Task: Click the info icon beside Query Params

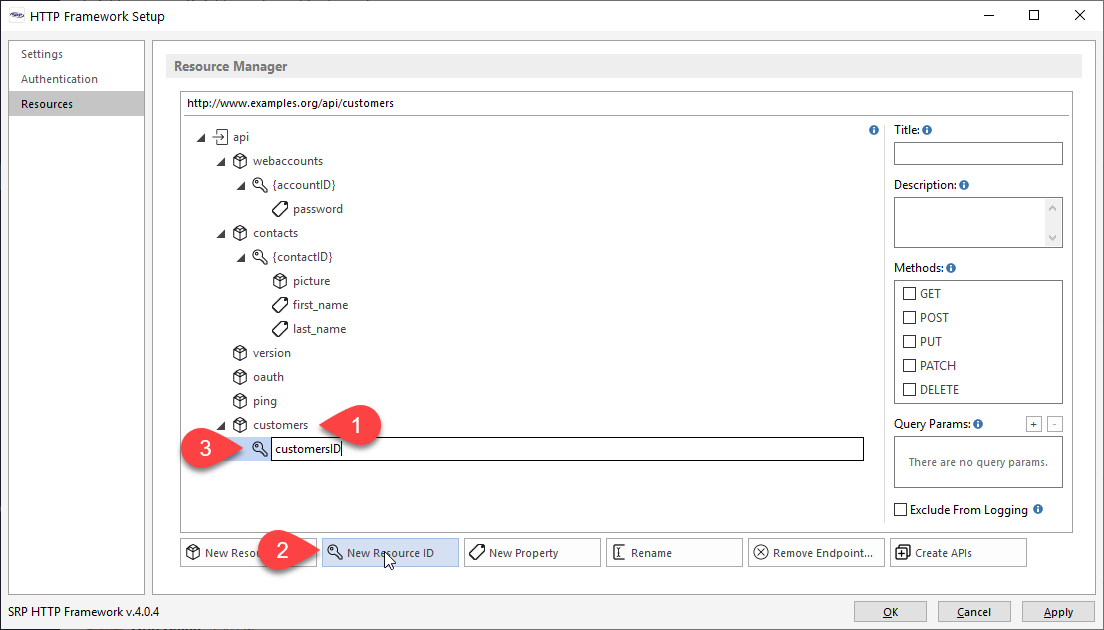Action: click(x=978, y=424)
